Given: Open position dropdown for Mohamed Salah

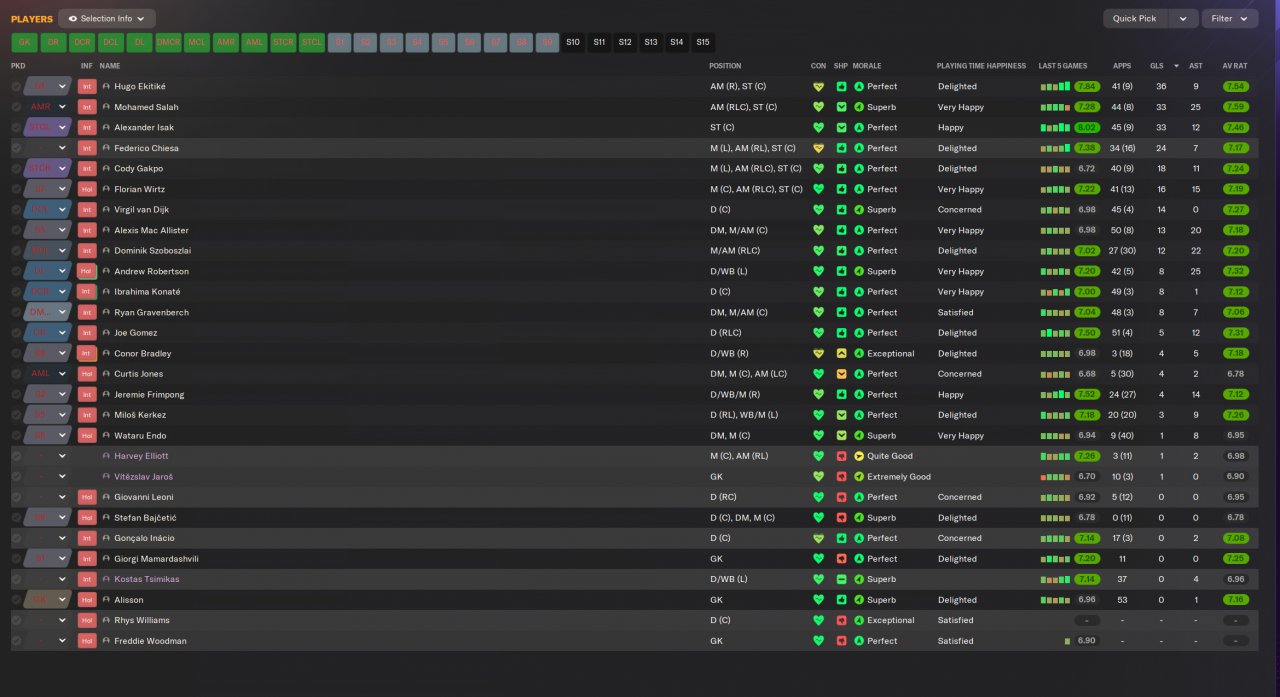Looking at the screenshot, I should point(62,107).
